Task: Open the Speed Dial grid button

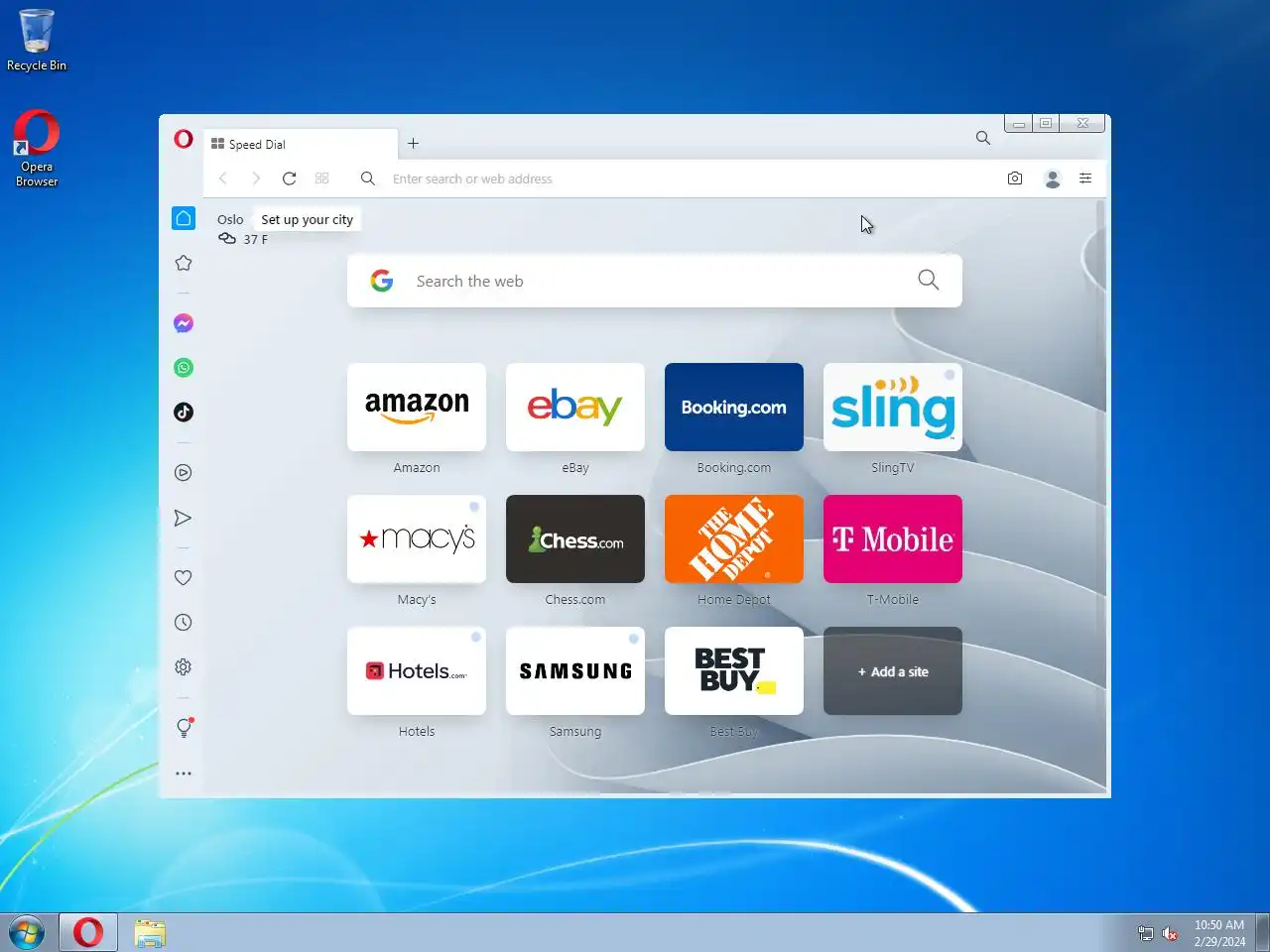Action: [x=321, y=178]
